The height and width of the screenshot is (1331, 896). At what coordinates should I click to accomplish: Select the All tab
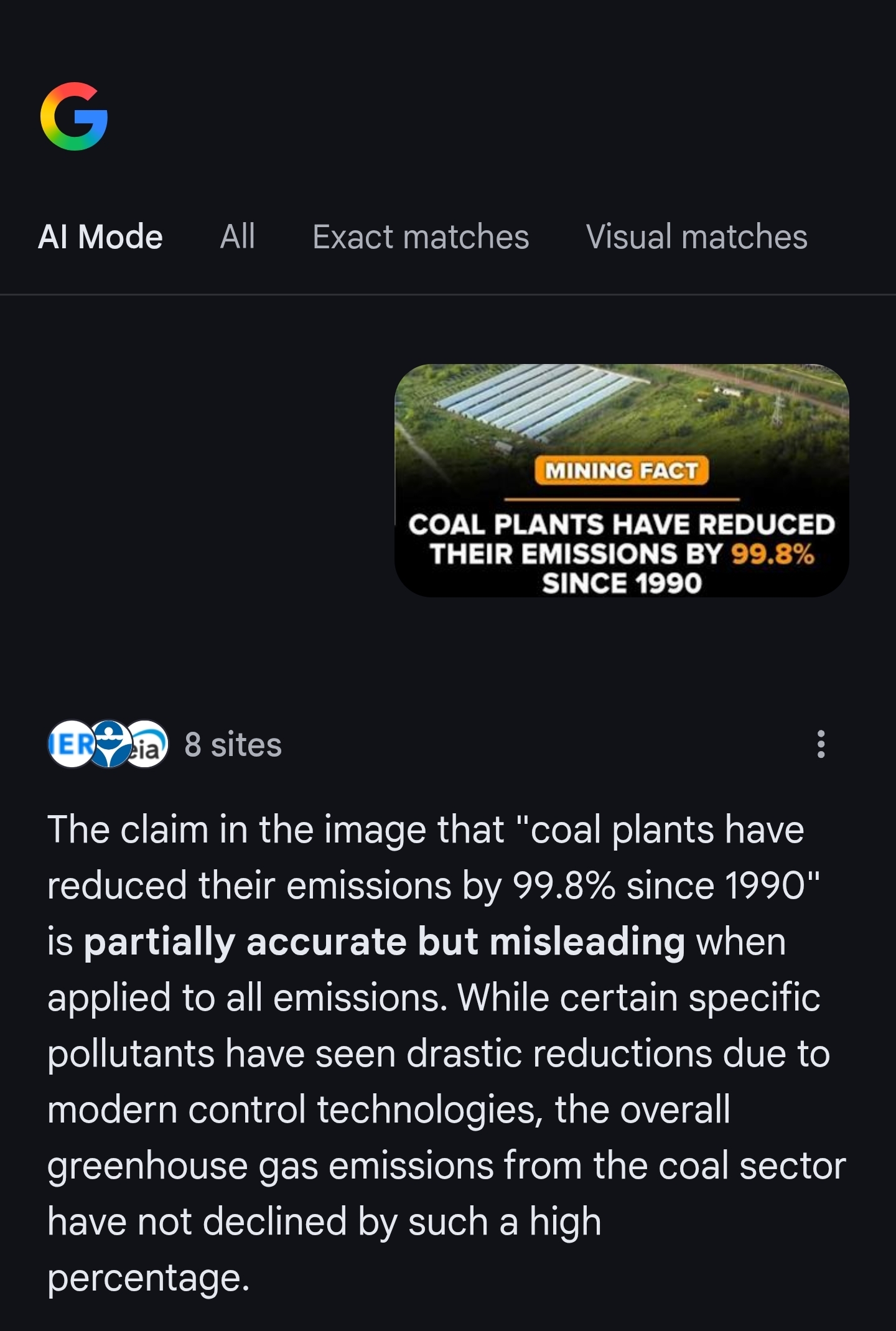pyautogui.click(x=237, y=237)
